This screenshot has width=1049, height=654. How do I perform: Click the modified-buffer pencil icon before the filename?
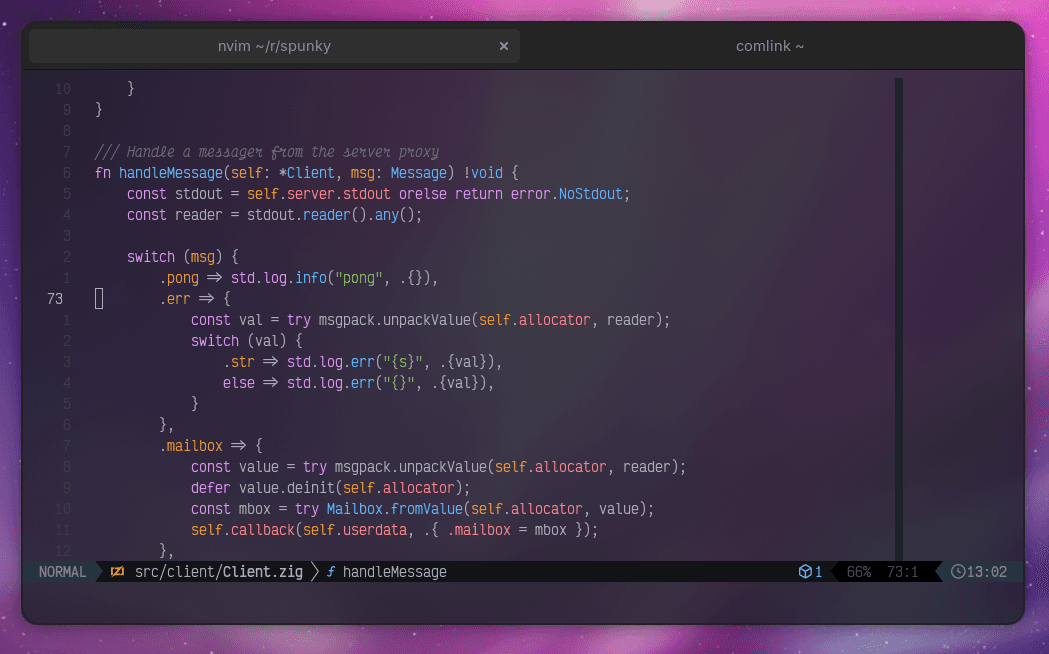117,571
